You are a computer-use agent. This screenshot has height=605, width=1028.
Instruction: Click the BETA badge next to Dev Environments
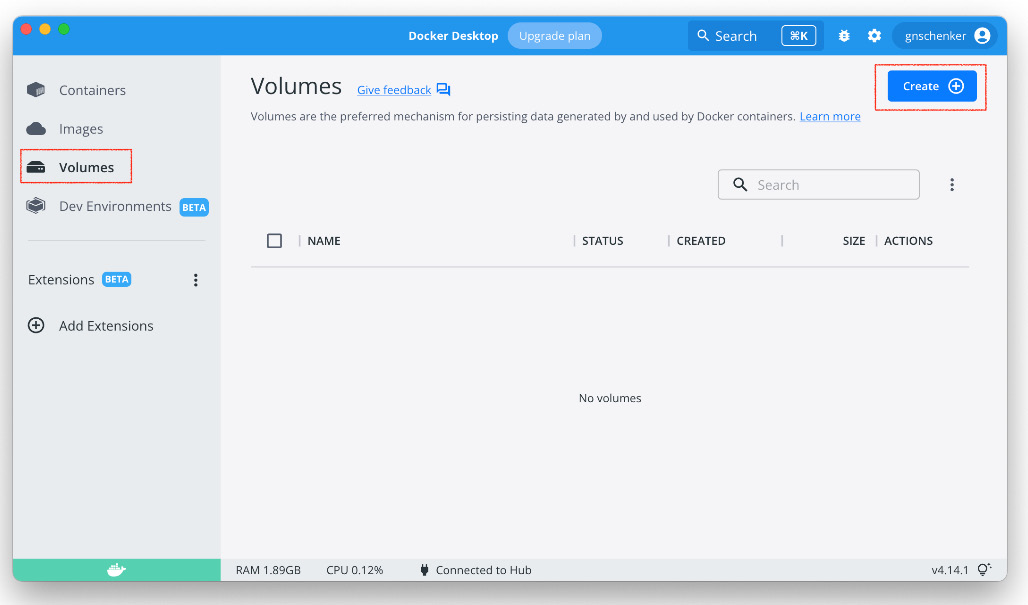click(x=194, y=207)
